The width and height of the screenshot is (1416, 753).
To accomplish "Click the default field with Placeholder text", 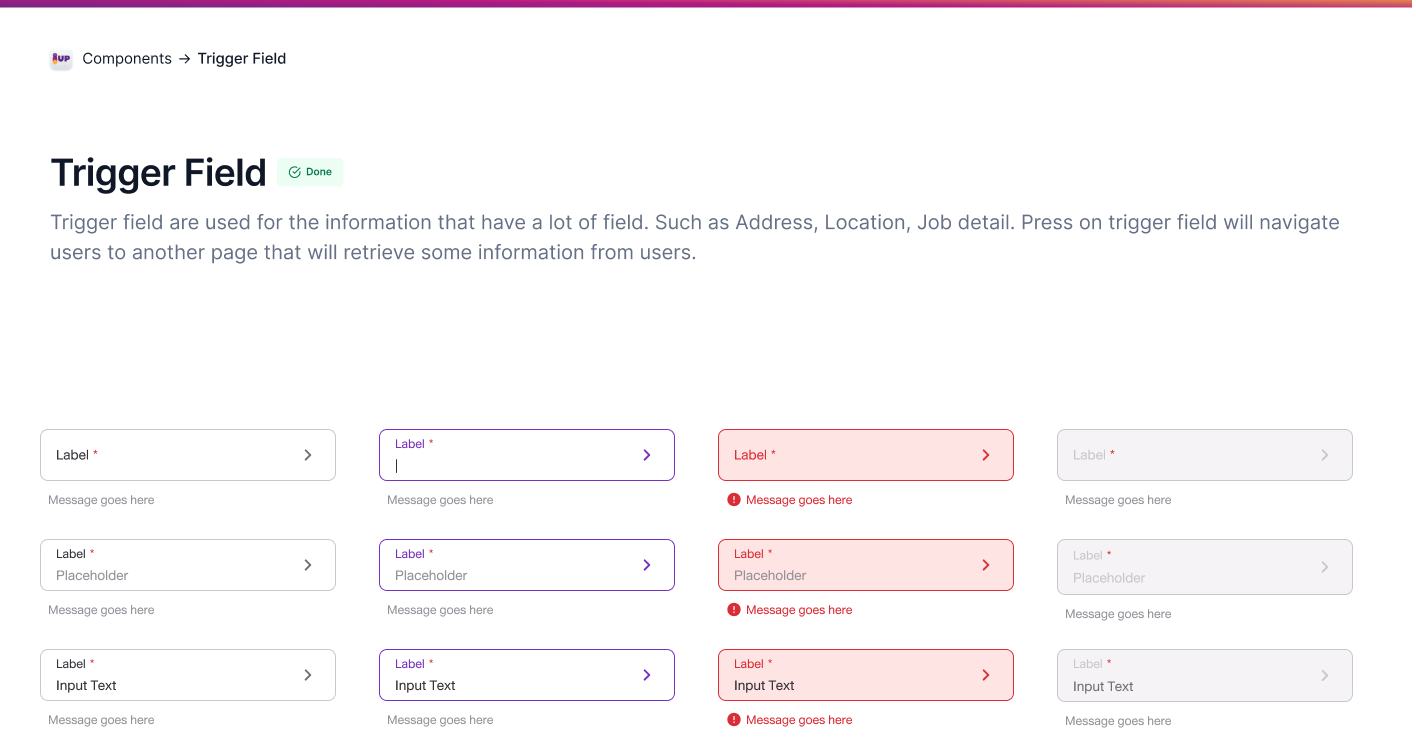I will pyautogui.click(x=170, y=565).
